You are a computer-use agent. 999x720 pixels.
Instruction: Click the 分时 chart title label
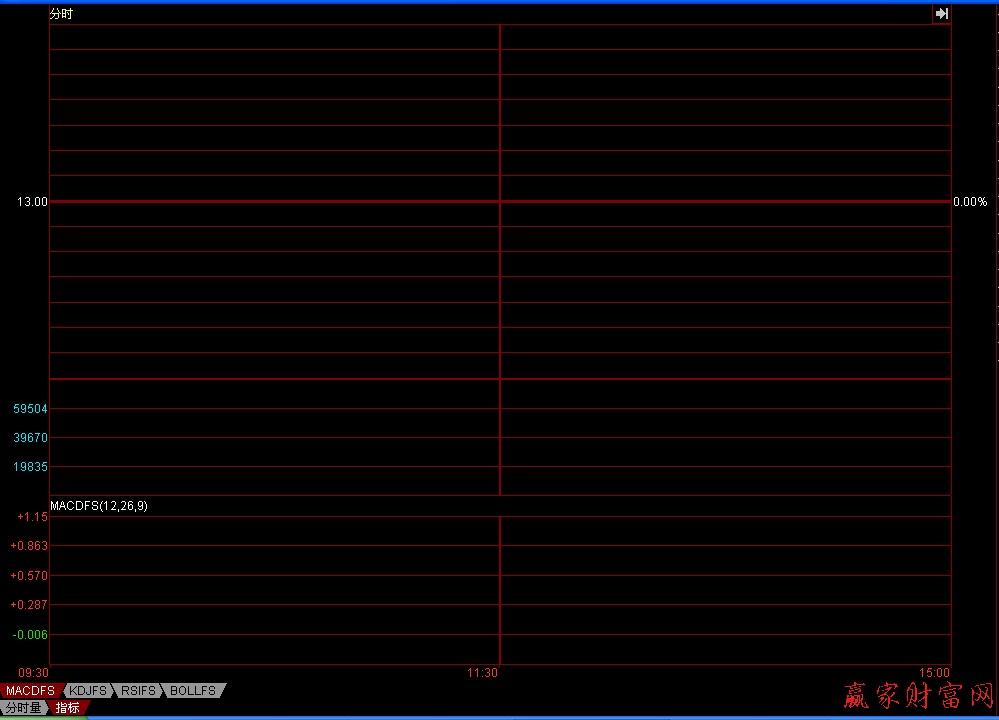coord(61,14)
